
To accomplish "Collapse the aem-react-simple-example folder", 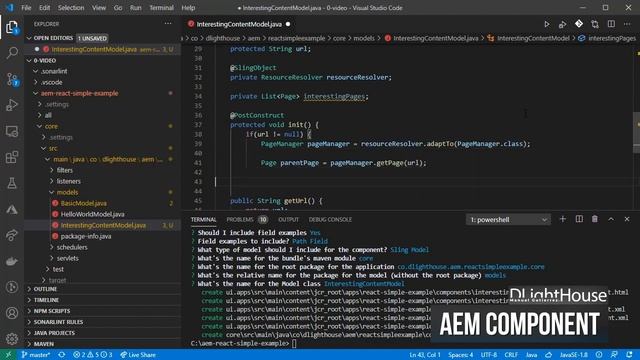I will (x=79, y=93).
